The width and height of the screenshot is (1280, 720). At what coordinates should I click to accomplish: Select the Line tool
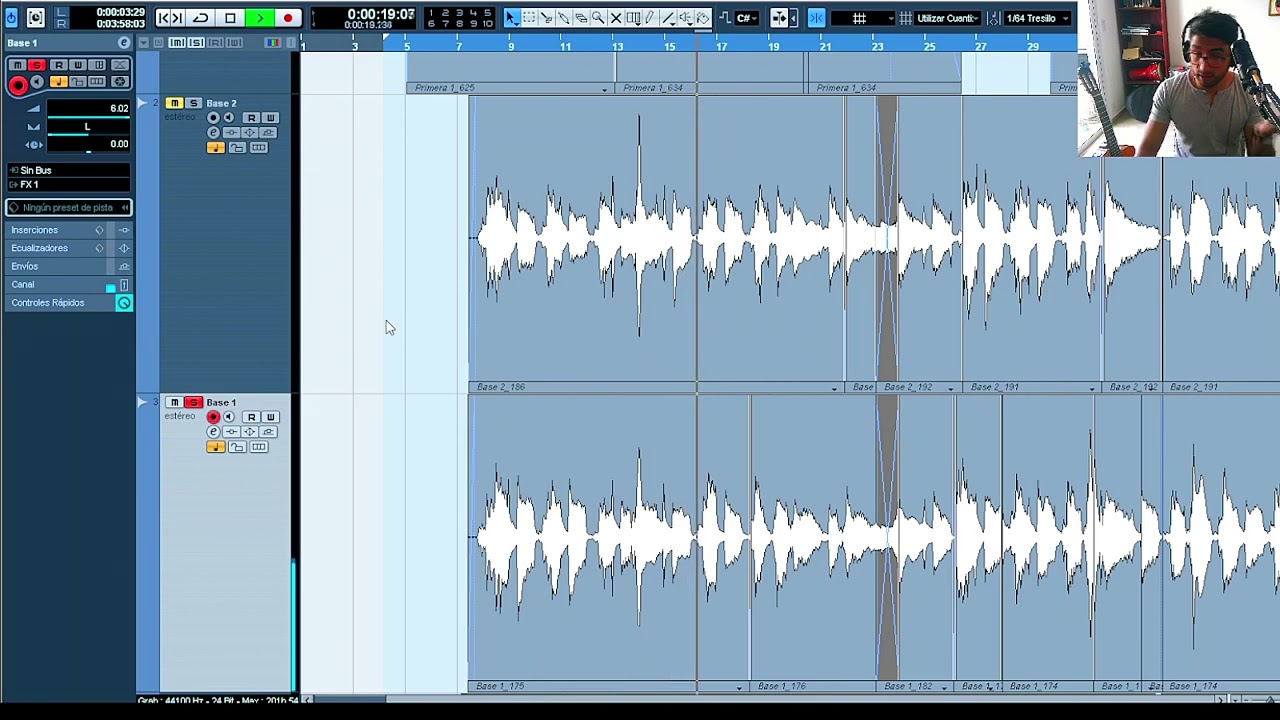tap(668, 18)
